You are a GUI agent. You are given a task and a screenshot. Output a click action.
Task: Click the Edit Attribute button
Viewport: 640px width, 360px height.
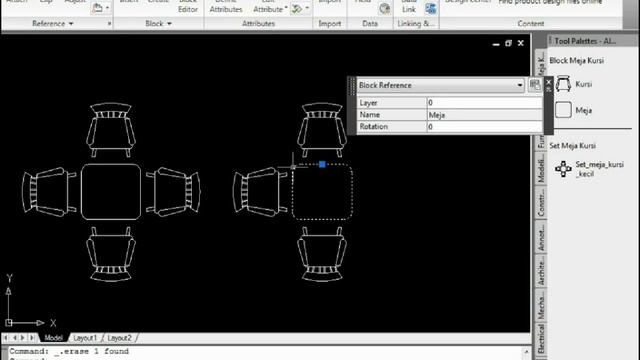point(268,6)
